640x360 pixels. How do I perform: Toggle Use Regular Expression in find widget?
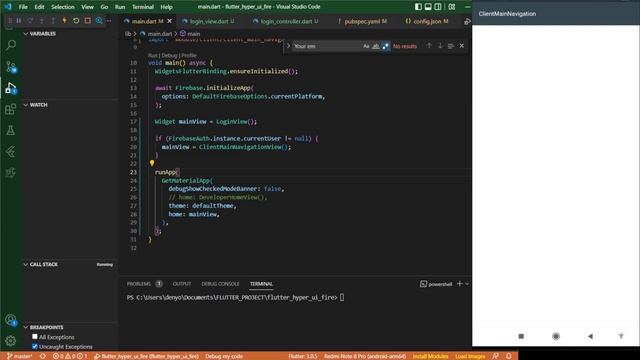pos(386,46)
